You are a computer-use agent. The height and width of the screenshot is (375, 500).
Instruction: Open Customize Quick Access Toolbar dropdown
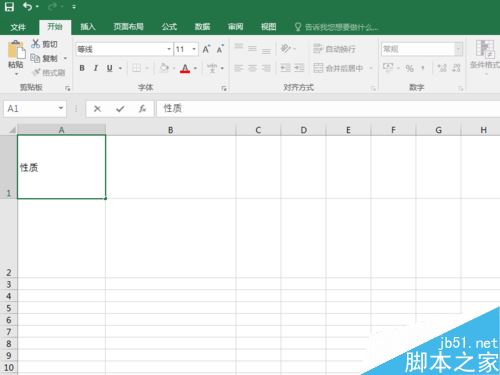point(74,7)
